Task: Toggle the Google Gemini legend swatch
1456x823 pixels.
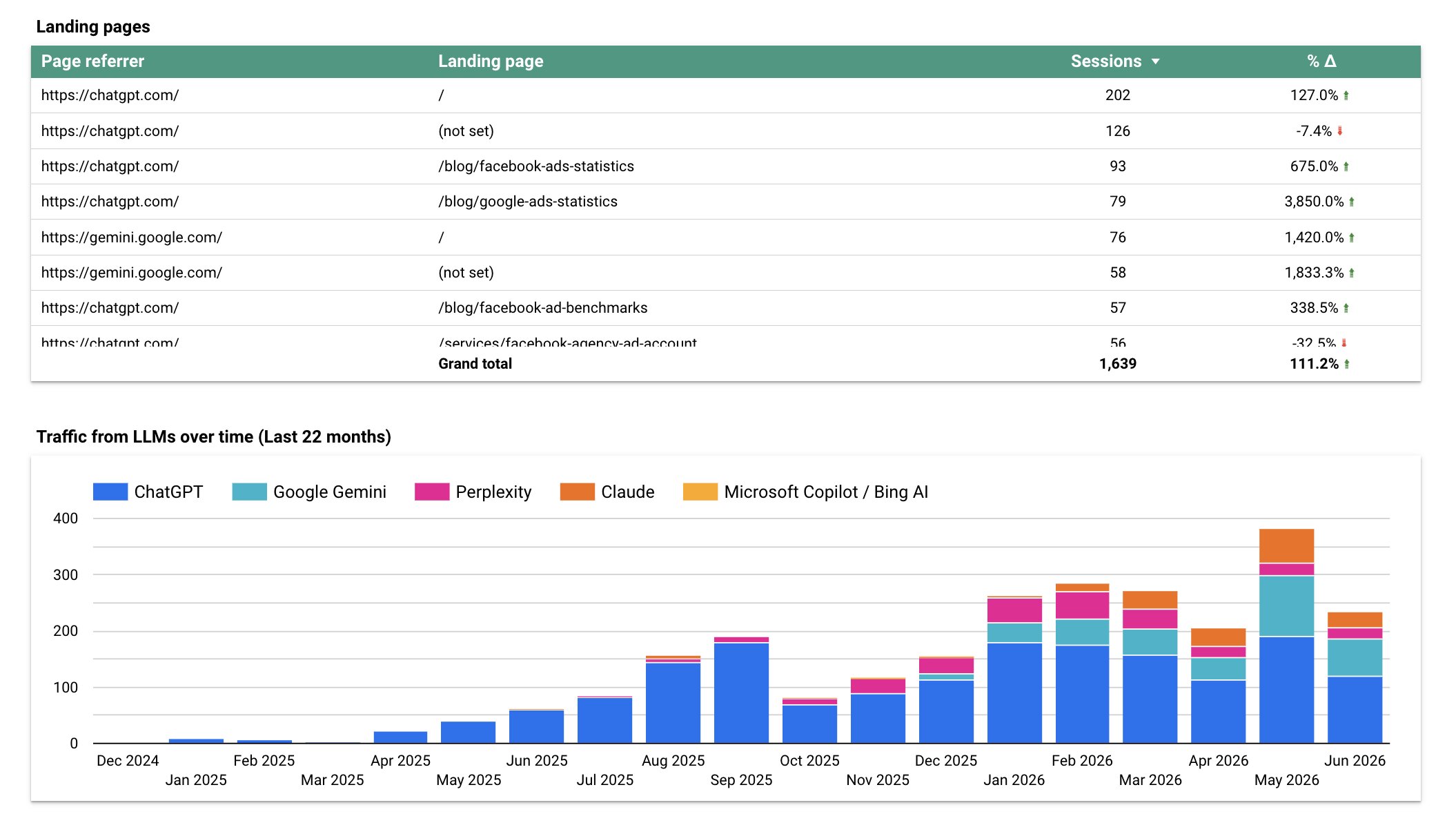Action: point(249,492)
